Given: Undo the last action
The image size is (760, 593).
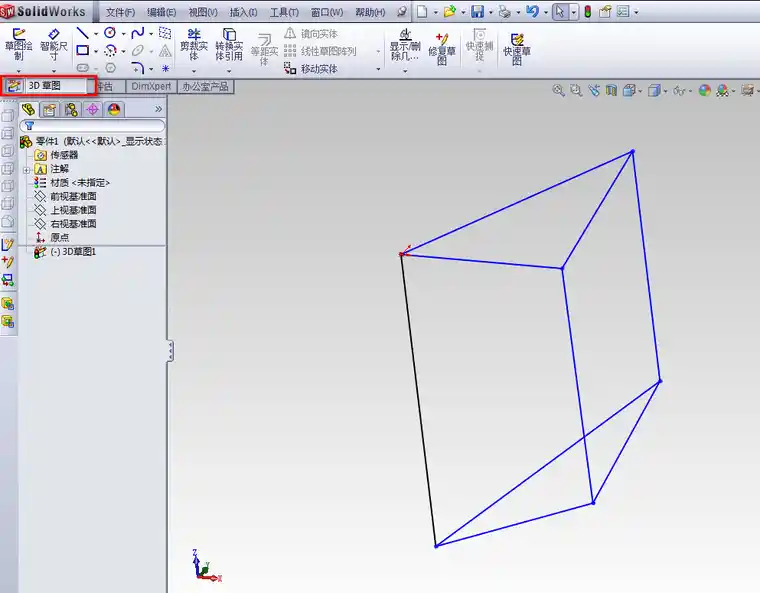Looking at the screenshot, I should point(532,12).
